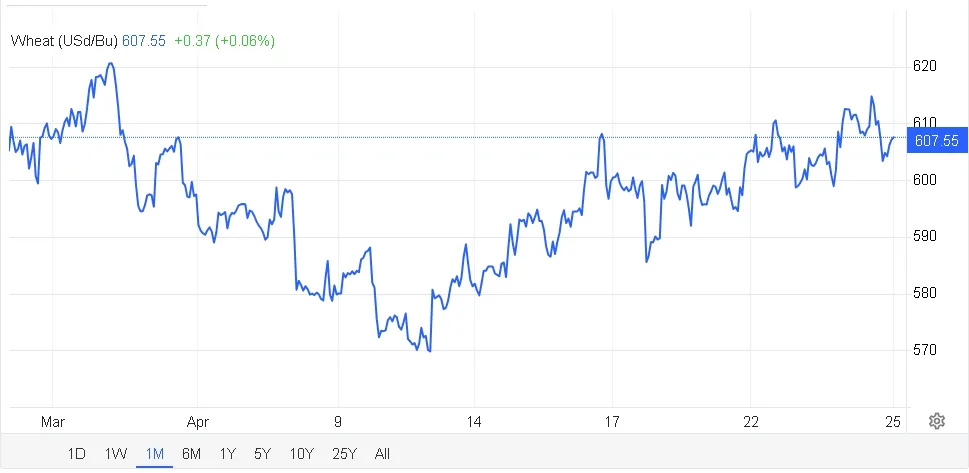Select the 1W time range
The height and width of the screenshot is (473, 969).
pos(115,454)
